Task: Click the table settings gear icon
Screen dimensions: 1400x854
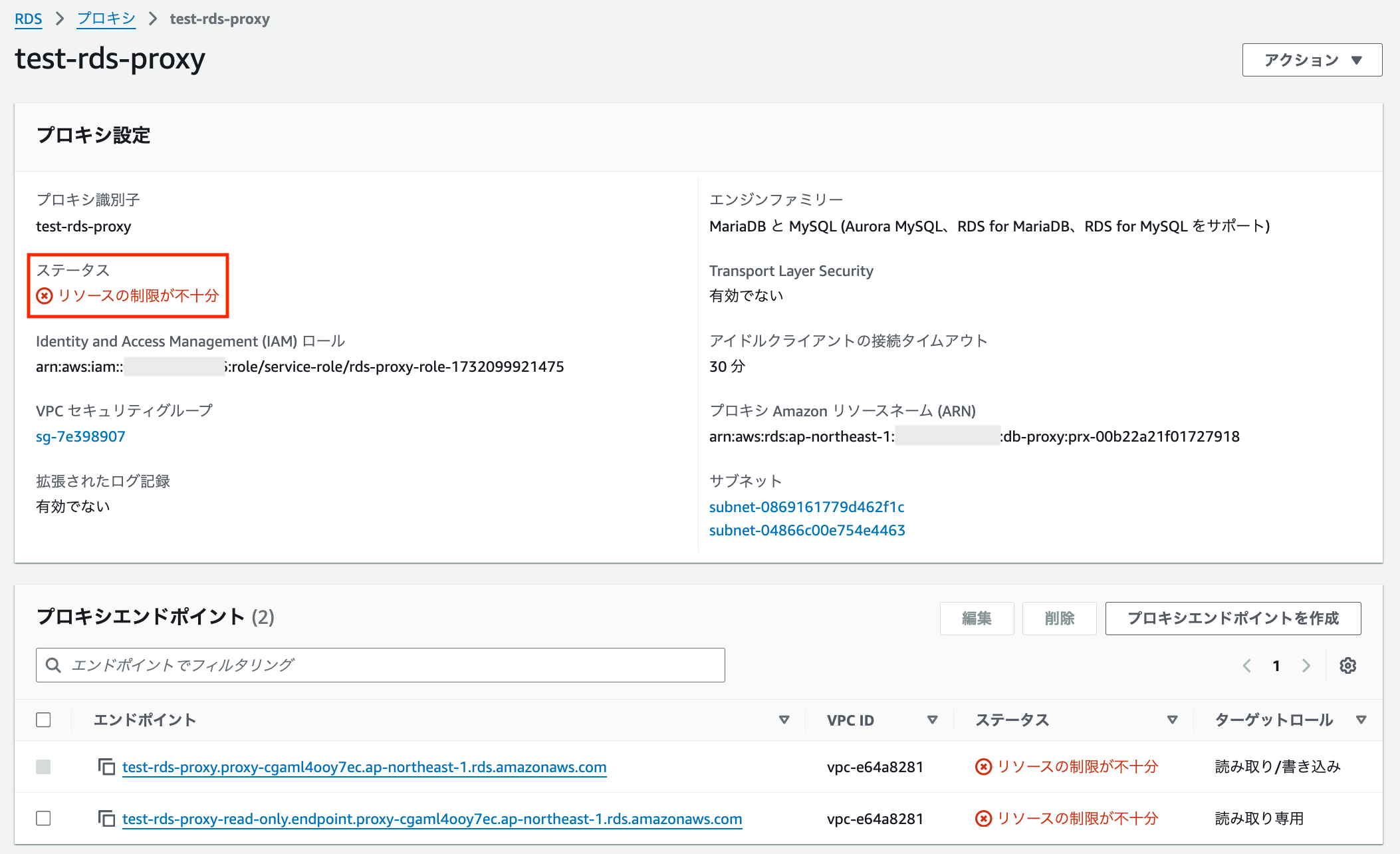Action: [1347, 666]
